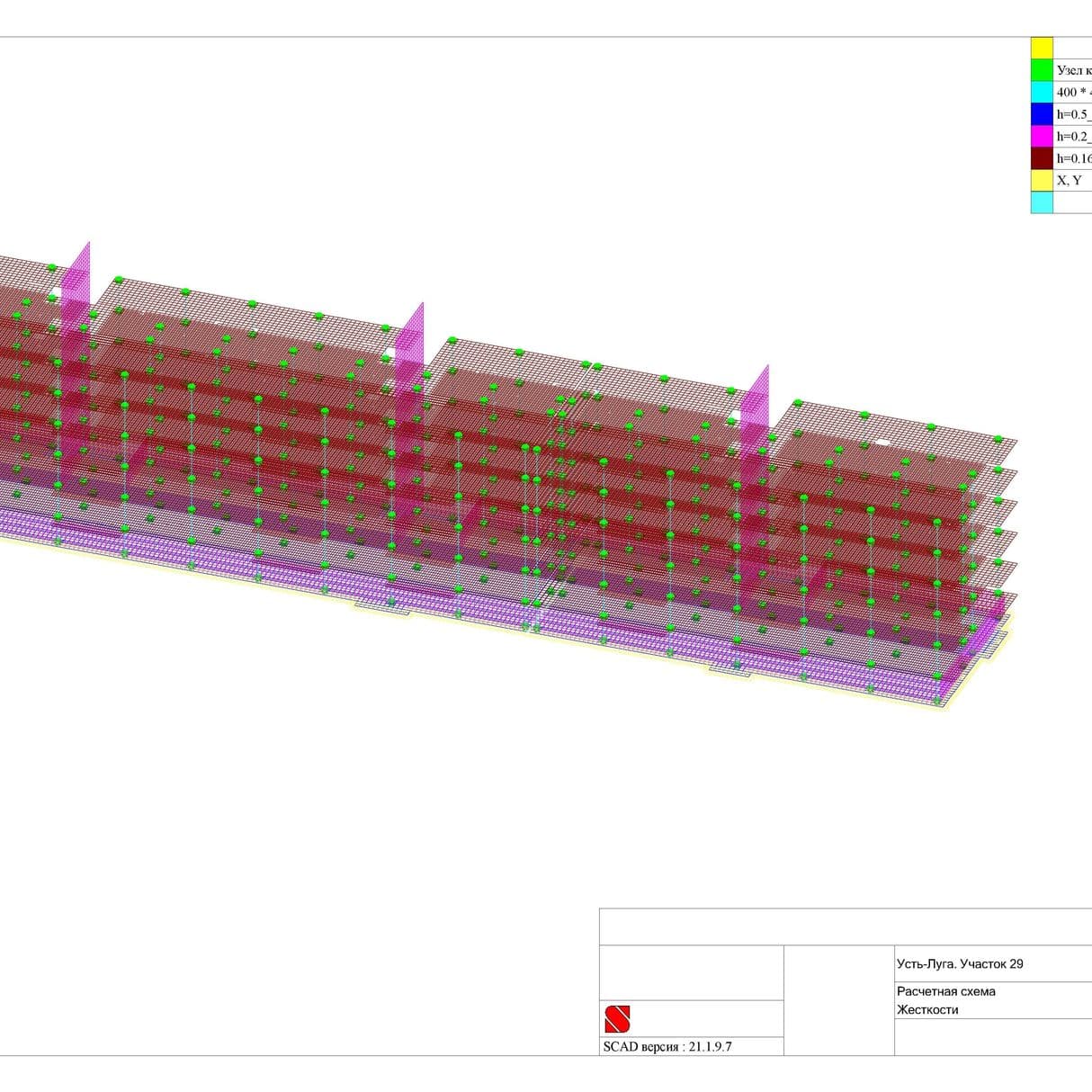Image resolution: width=1092 pixels, height=1092 pixels.
Task: Click the h=0.16 legend label
Action: (x=1073, y=158)
